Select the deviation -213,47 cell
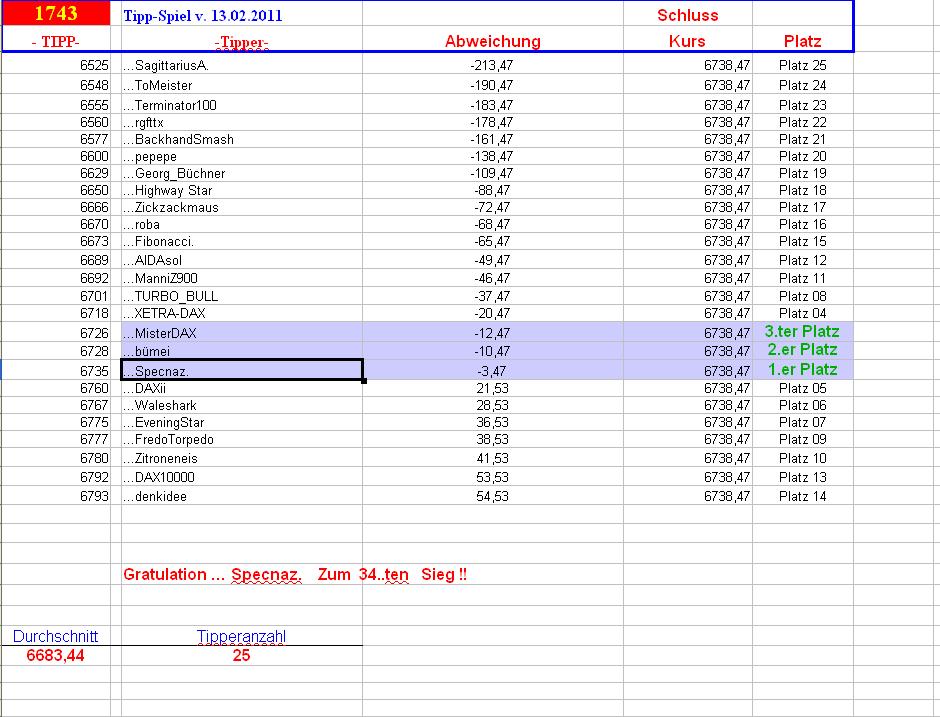 pyautogui.click(x=493, y=65)
